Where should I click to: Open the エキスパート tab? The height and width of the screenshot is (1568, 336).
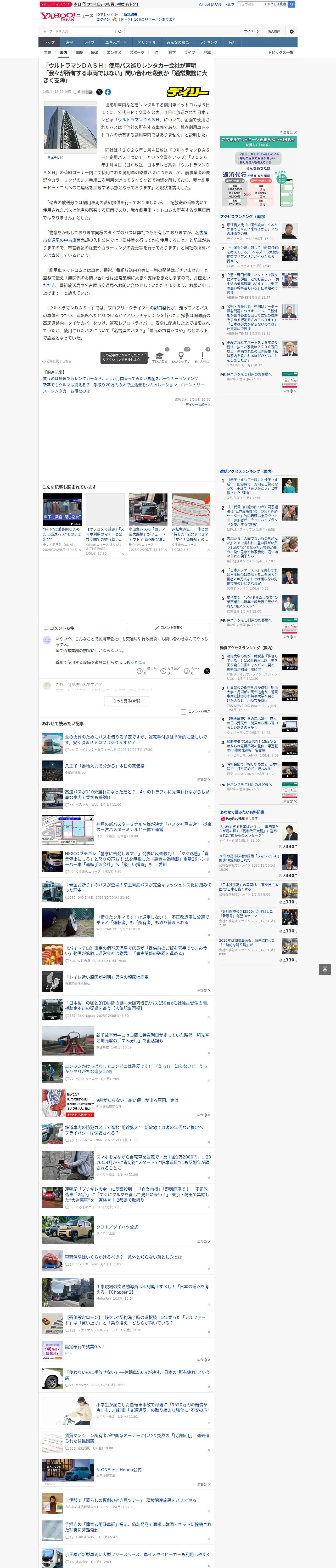(116, 42)
